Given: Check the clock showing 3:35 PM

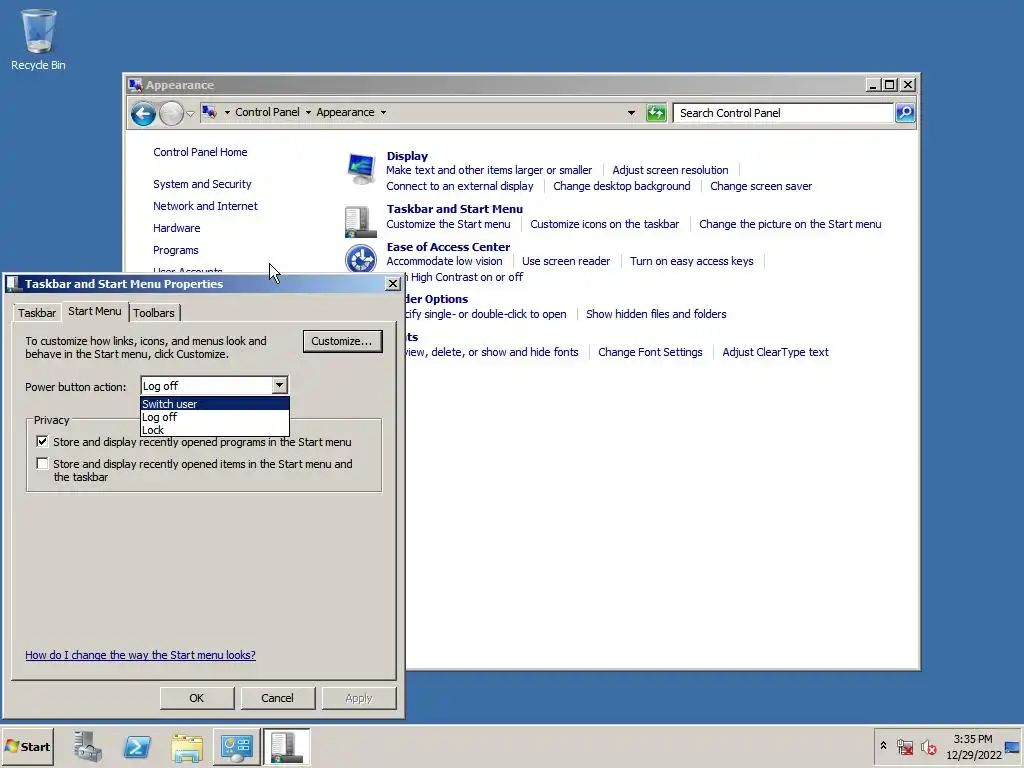Looking at the screenshot, I should (972, 739).
